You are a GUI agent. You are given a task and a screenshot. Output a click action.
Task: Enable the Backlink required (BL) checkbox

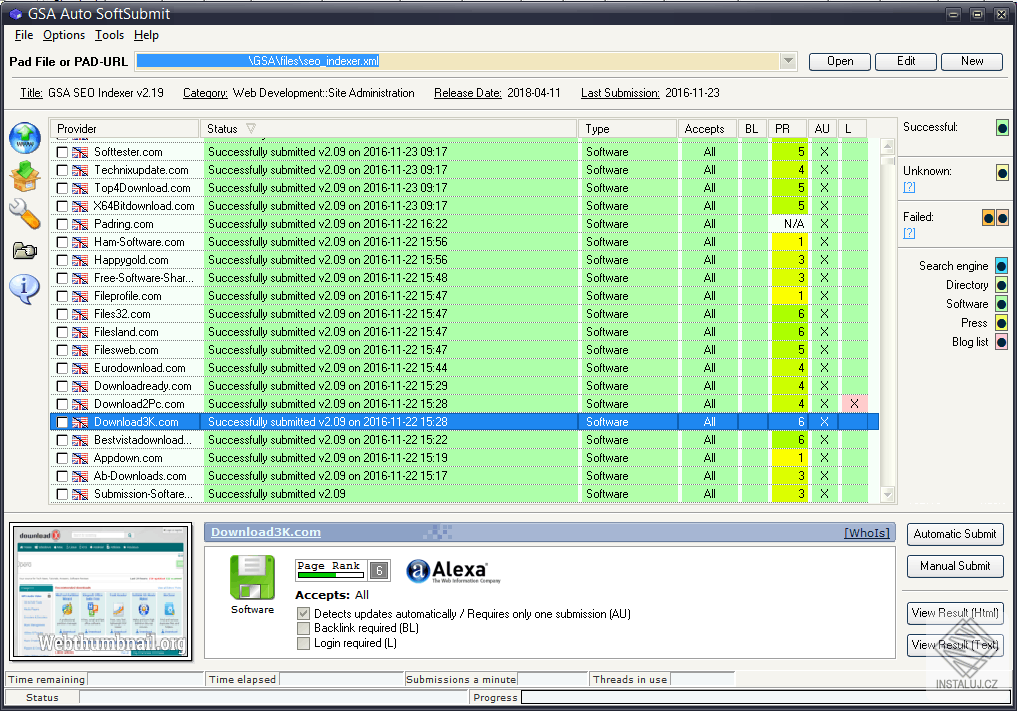click(303, 628)
